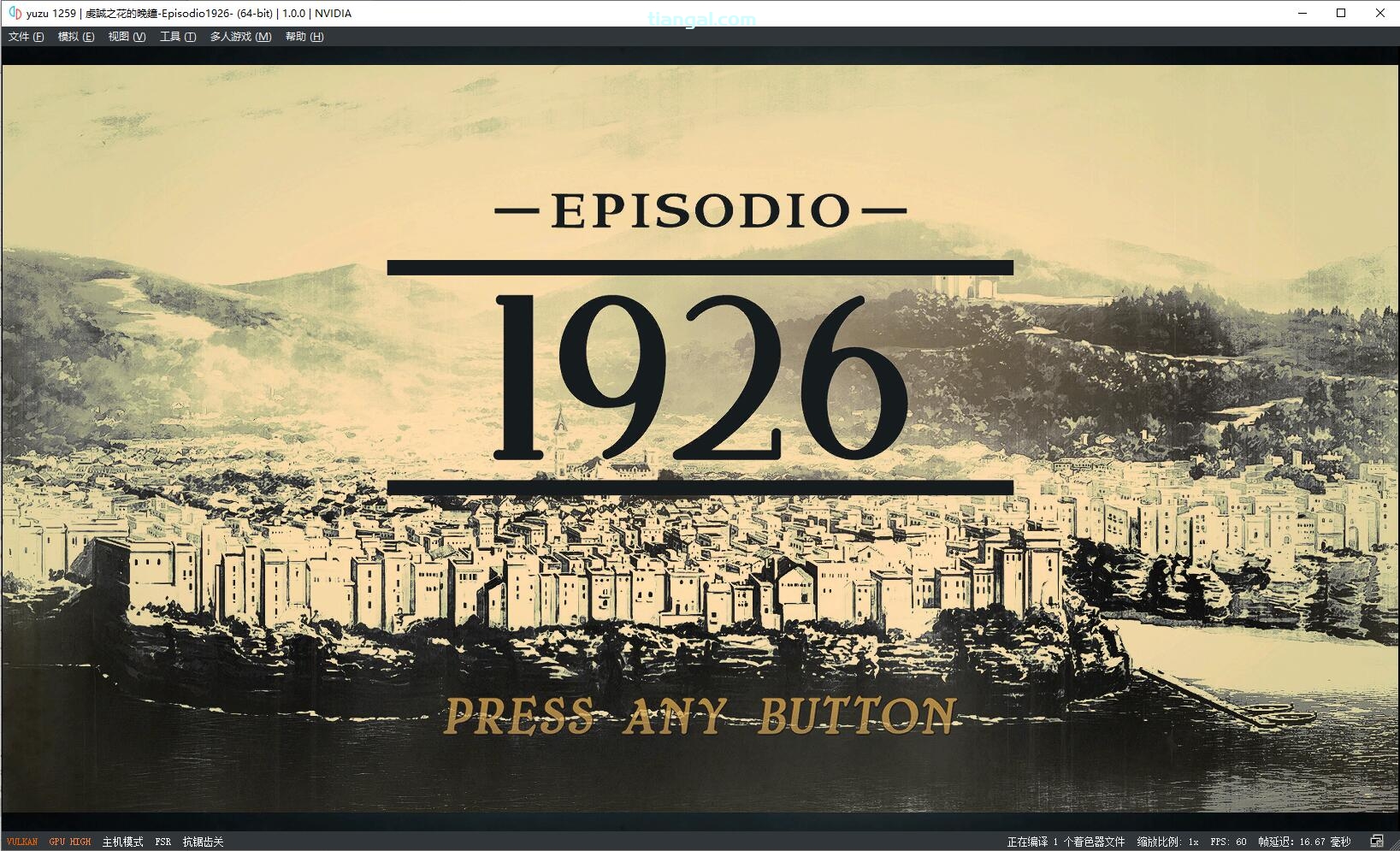Open the 帮助 (H) menu
Viewport: 1400px width, 851px height.
(x=304, y=37)
